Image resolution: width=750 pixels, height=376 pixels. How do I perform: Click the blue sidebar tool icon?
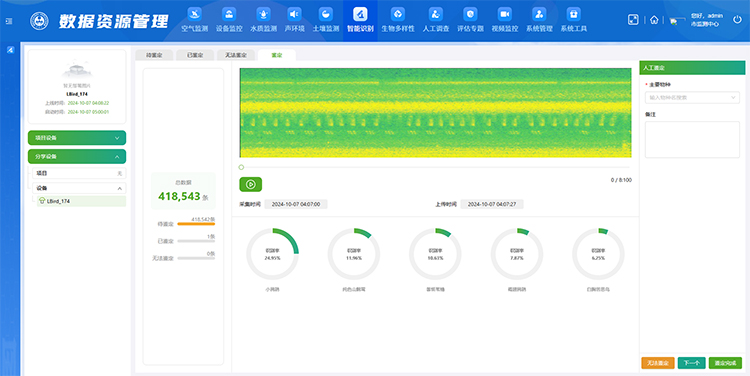pos(11,50)
